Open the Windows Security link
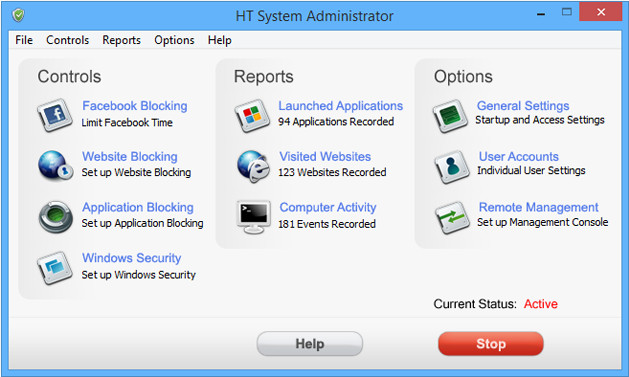The width and height of the screenshot is (629, 377). [x=132, y=258]
